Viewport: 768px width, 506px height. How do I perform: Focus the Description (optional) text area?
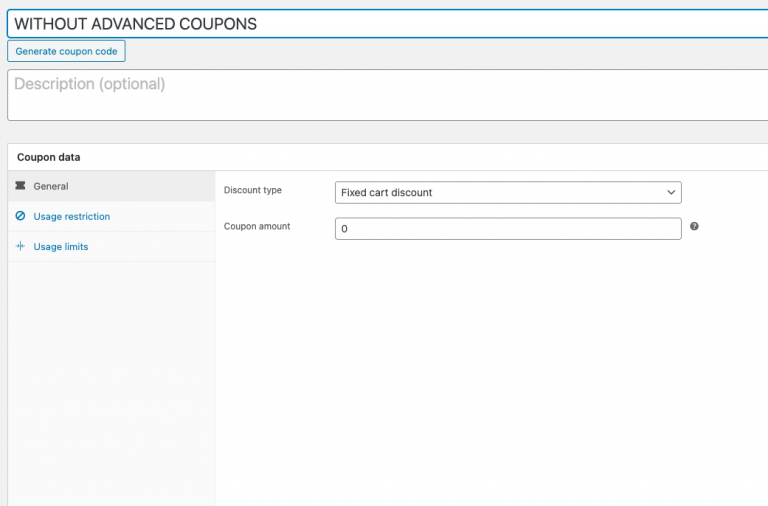(x=380, y=95)
